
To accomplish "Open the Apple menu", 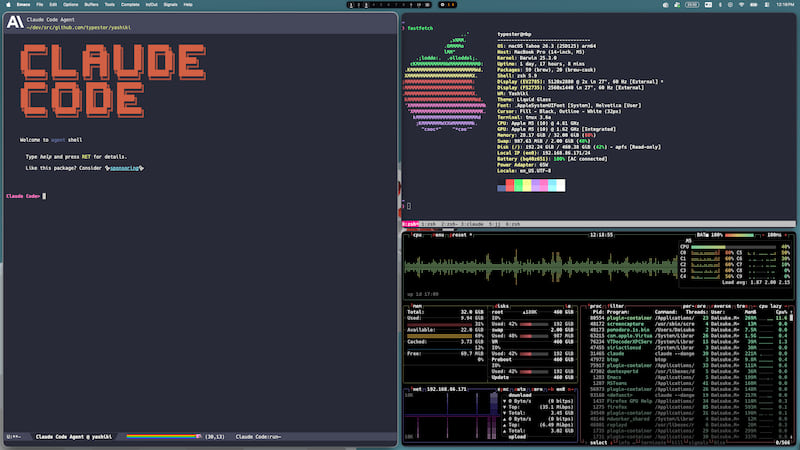I will (8, 5).
